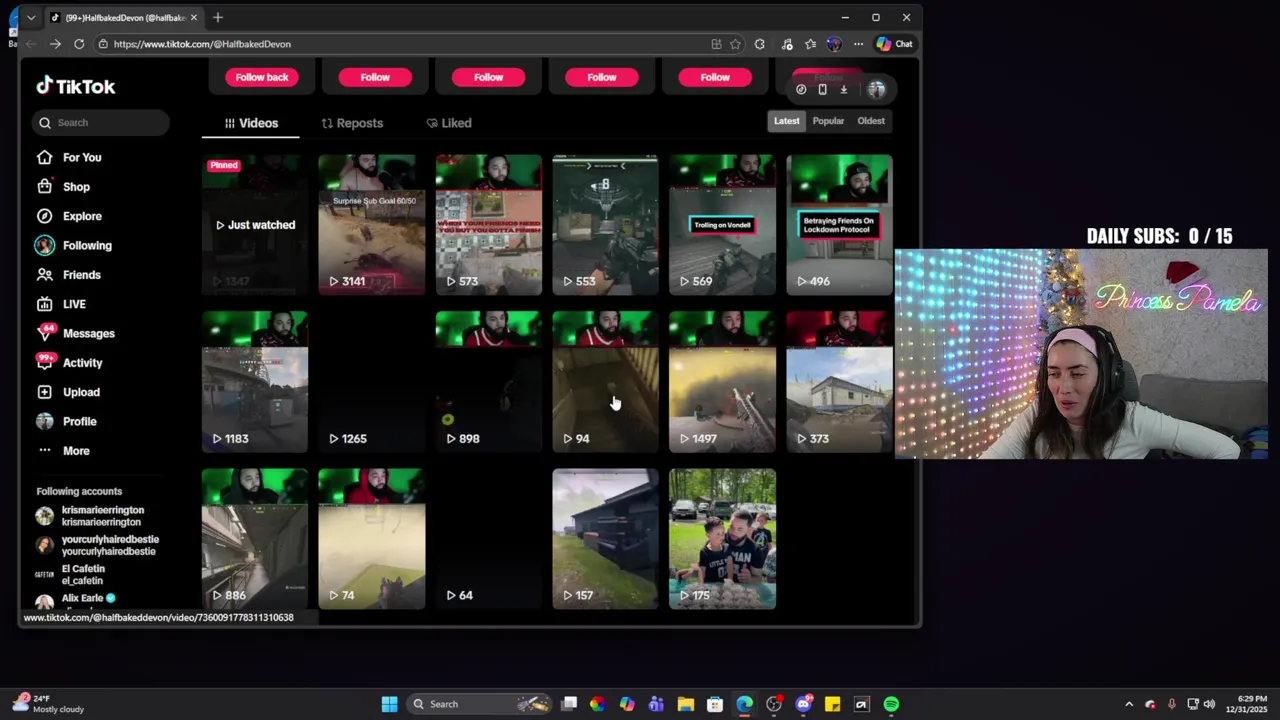Open the video with 573 views
The height and width of the screenshot is (720, 1280).
[x=489, y=225]
